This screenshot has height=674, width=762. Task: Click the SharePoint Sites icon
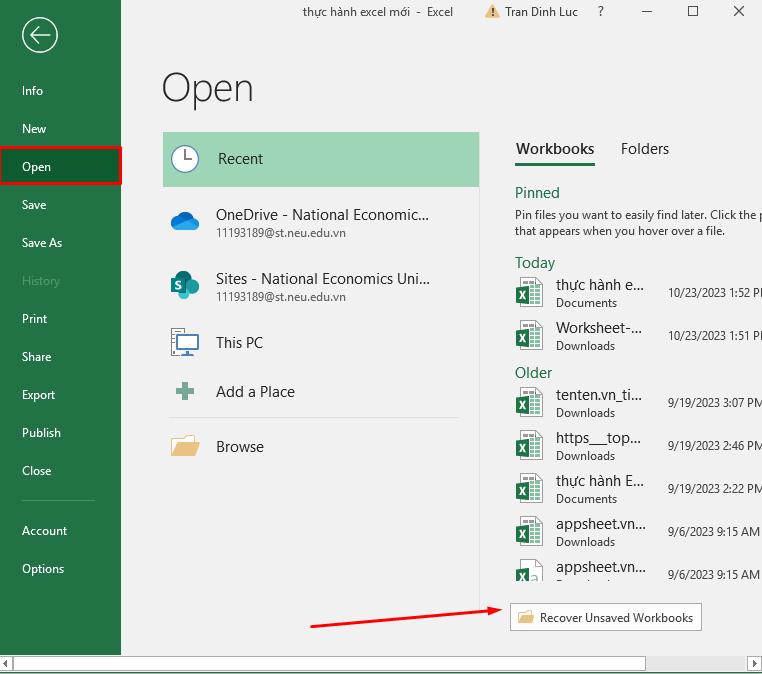(x=185, y=286)
